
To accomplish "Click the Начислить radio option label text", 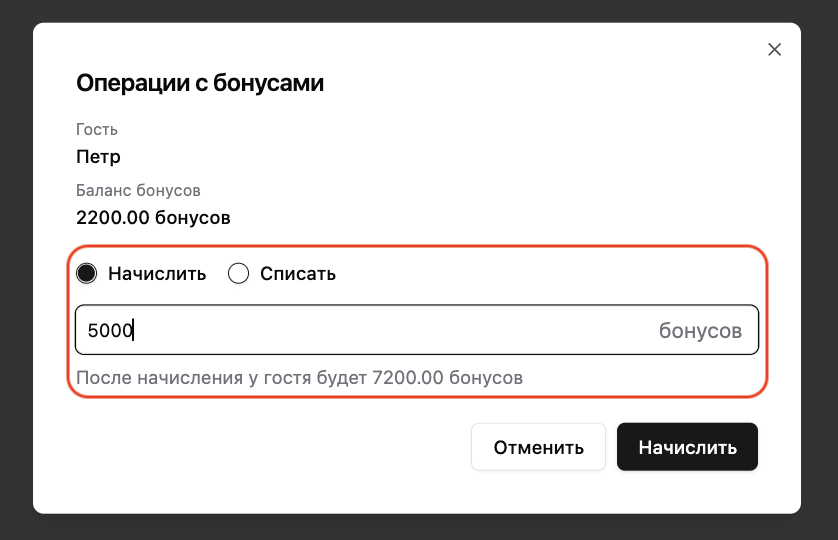I will [157, 274].
